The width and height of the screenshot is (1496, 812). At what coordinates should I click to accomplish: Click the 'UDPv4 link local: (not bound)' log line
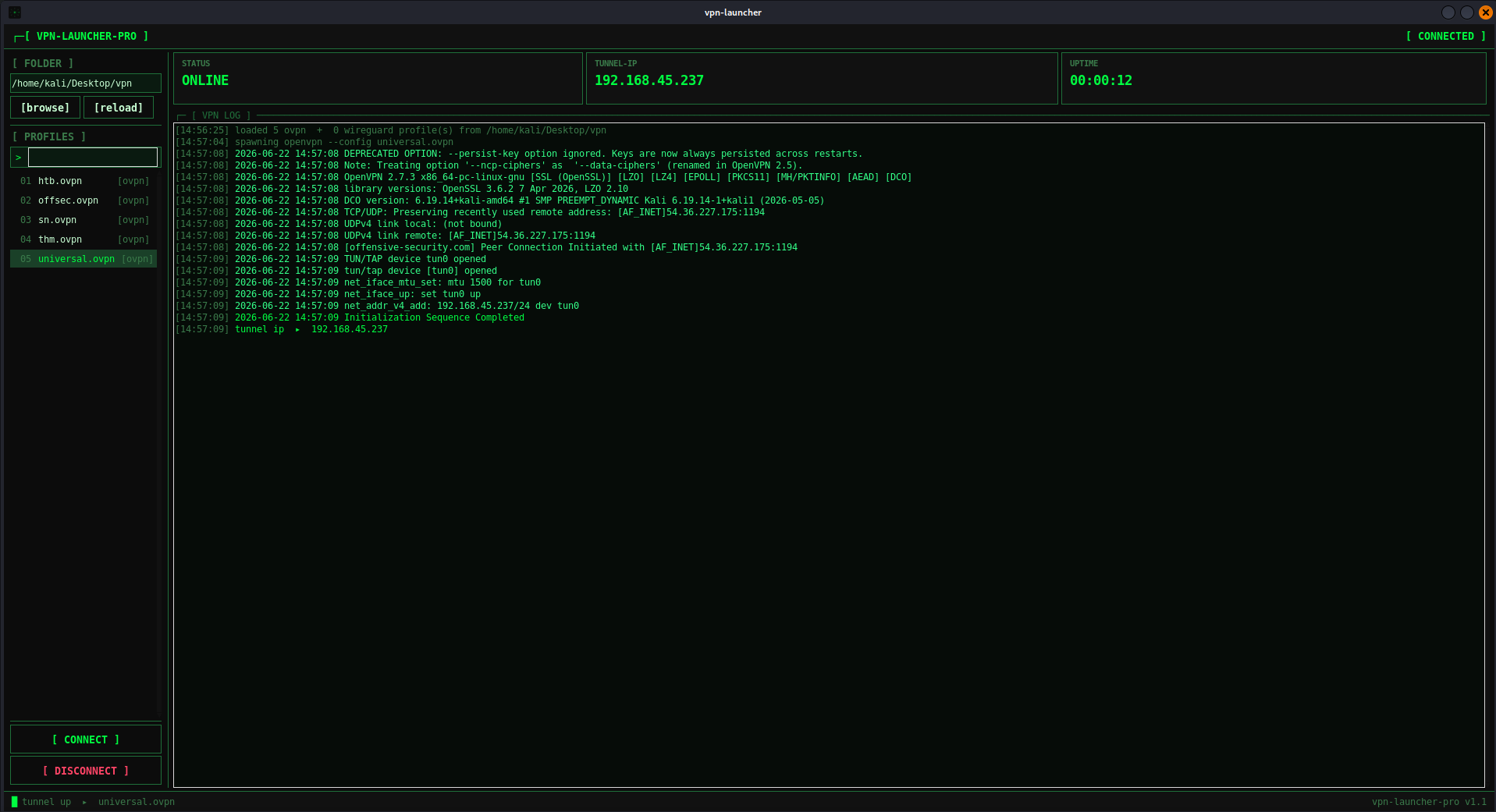click(339, 224)
